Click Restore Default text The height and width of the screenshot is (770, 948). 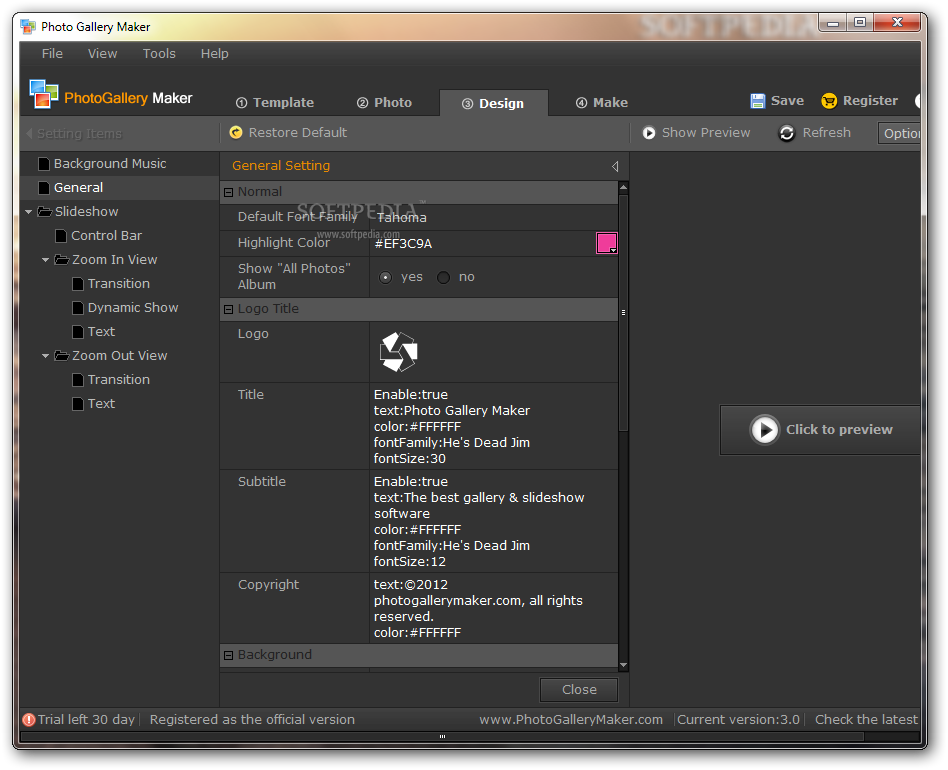(x=297, y=132)
